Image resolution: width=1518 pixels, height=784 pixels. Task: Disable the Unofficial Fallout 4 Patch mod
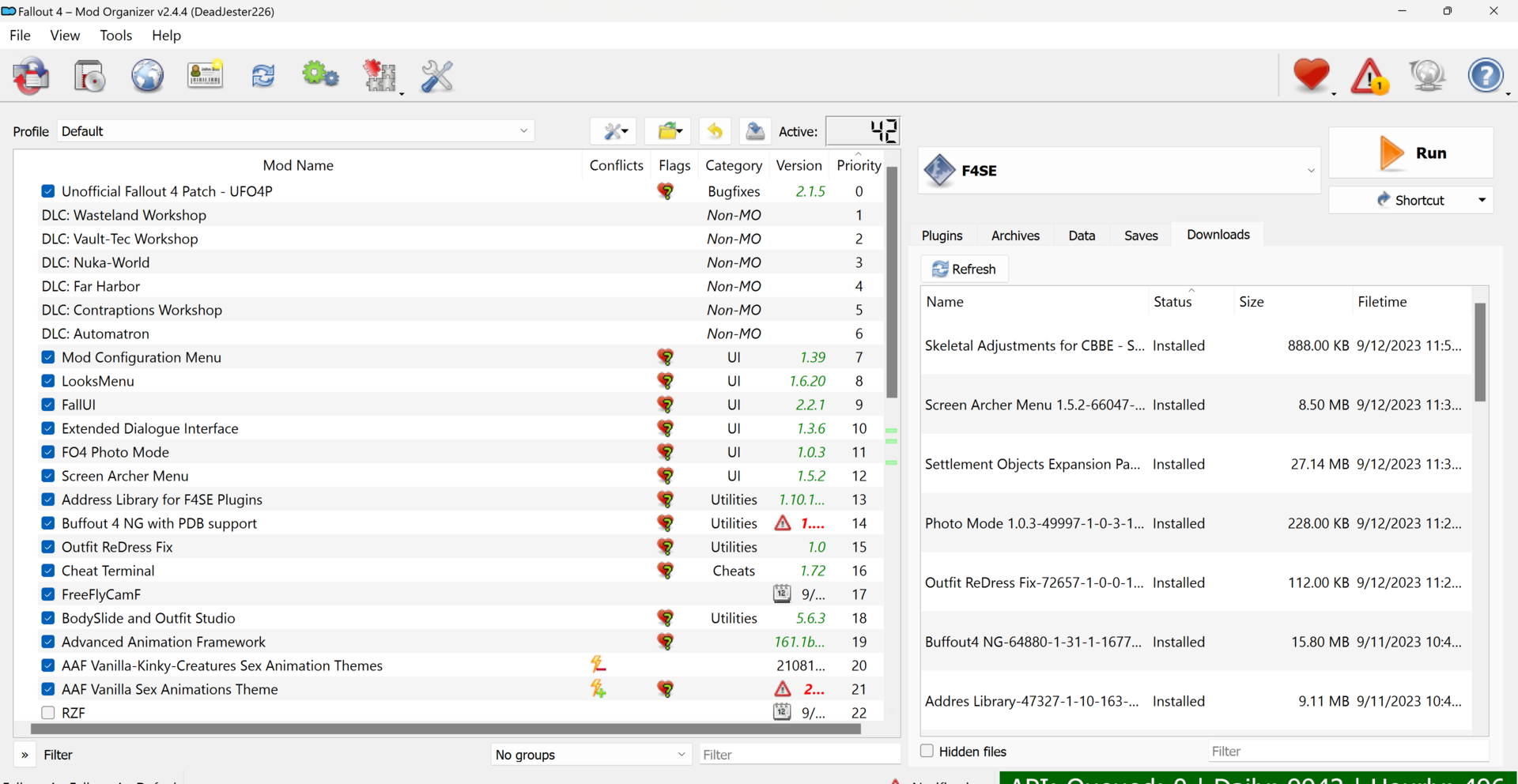tap(48, 191)
